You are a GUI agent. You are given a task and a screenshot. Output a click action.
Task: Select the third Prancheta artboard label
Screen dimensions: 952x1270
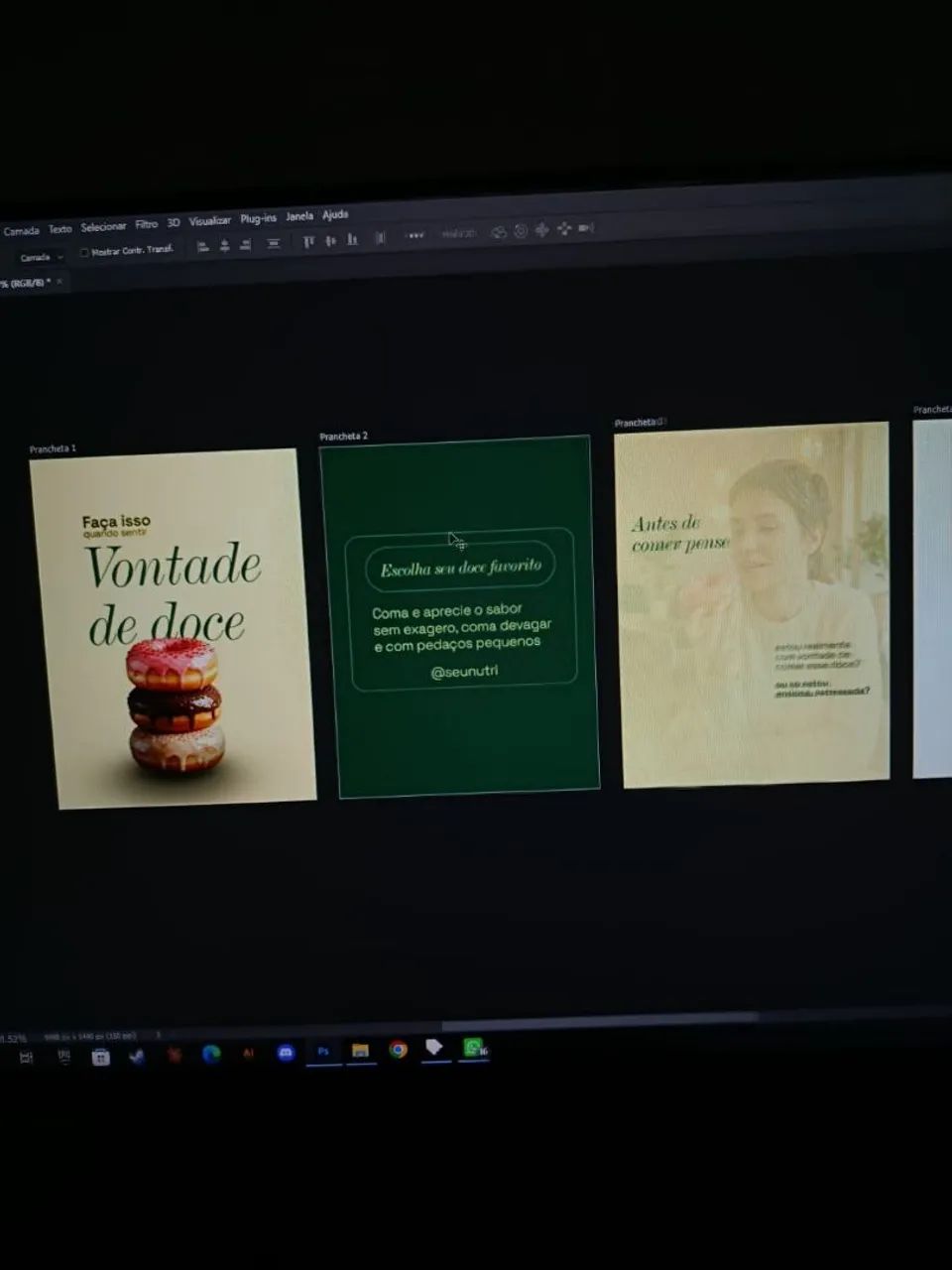(x=639, y=423)
